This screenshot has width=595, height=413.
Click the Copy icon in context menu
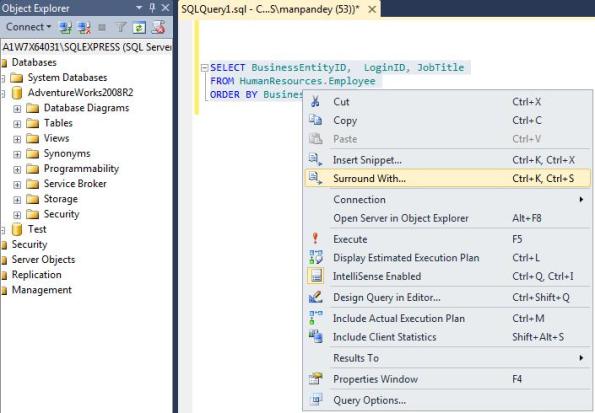315,120
